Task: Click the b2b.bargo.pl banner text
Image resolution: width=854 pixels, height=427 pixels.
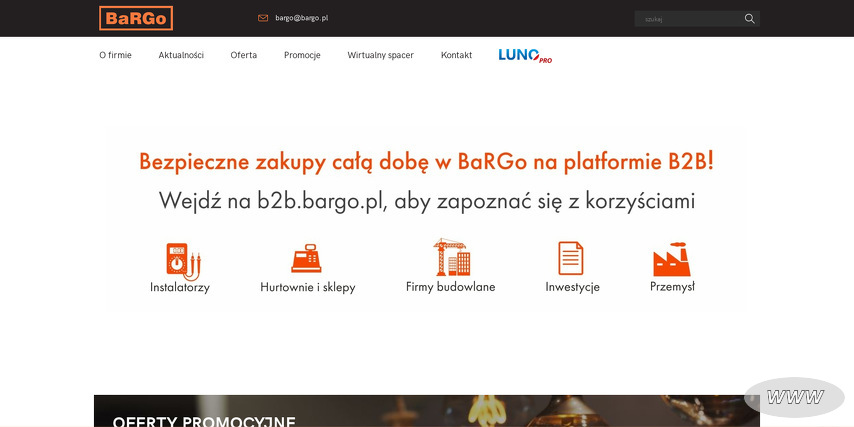Action: tap(427, 201)
